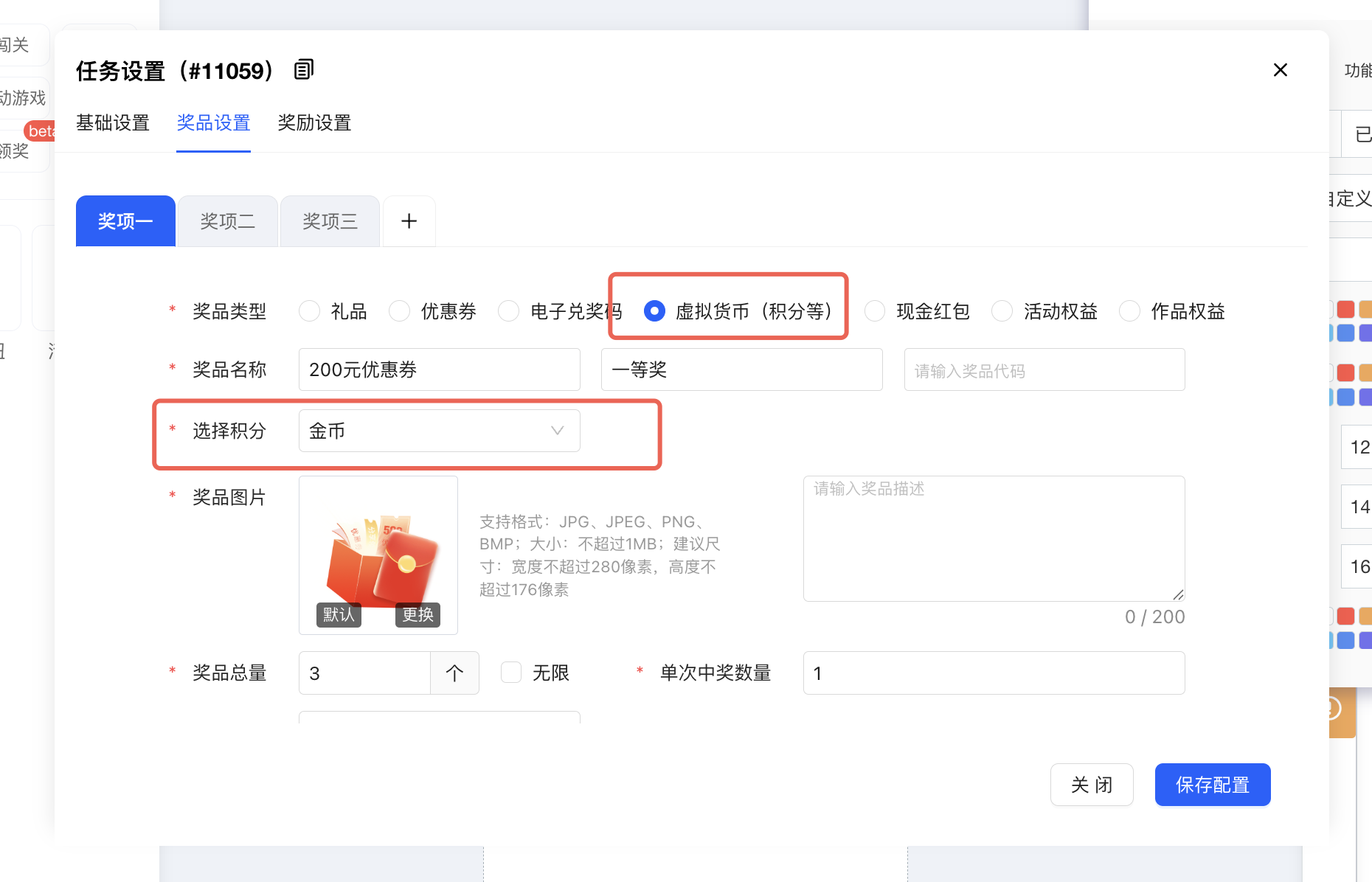
Task: Select the 礼品 prize type radio button
Action: click(310, 311)
